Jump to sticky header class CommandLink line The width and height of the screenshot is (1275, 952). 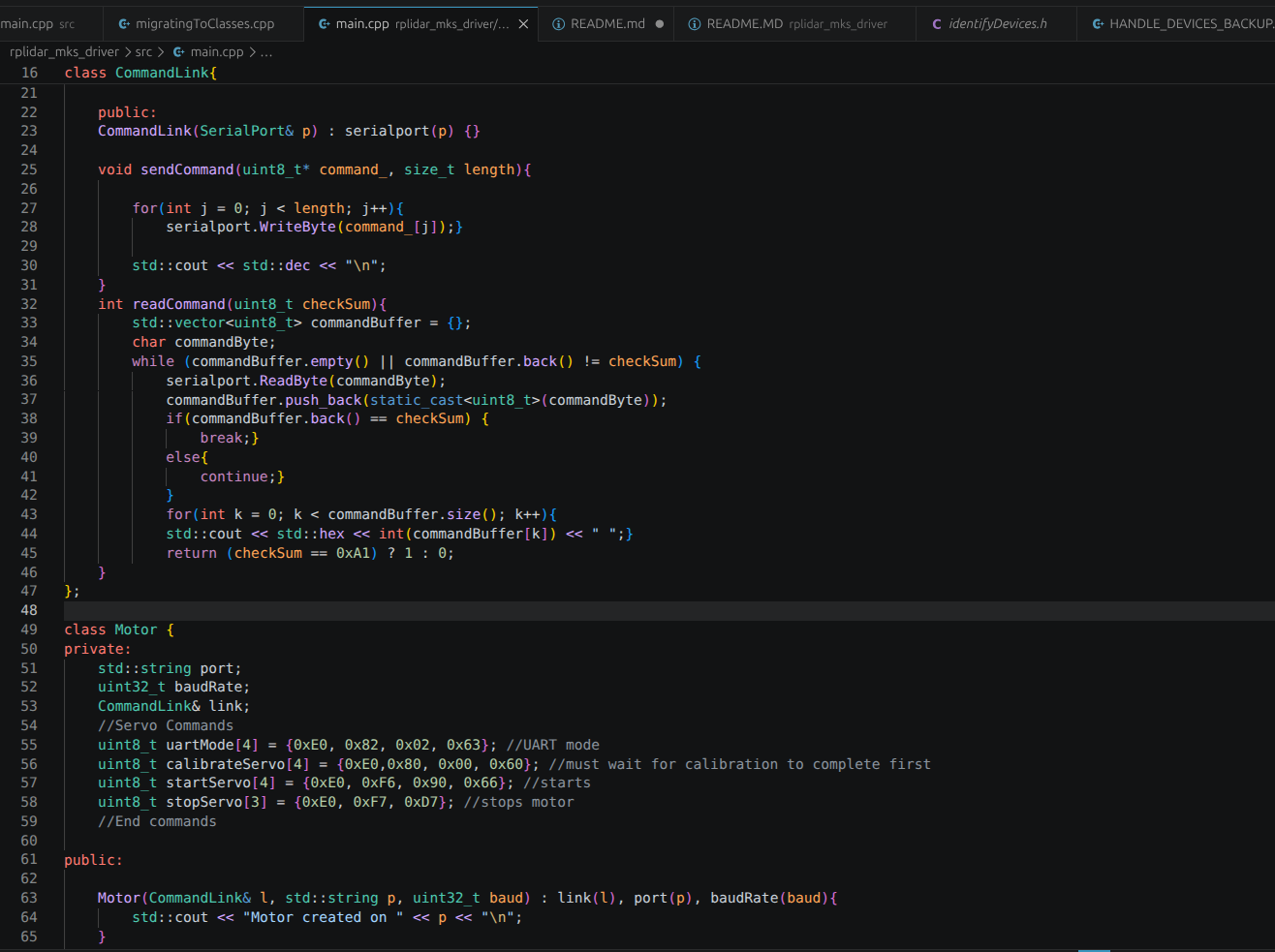pyautogui.click(x=140, y=73)
